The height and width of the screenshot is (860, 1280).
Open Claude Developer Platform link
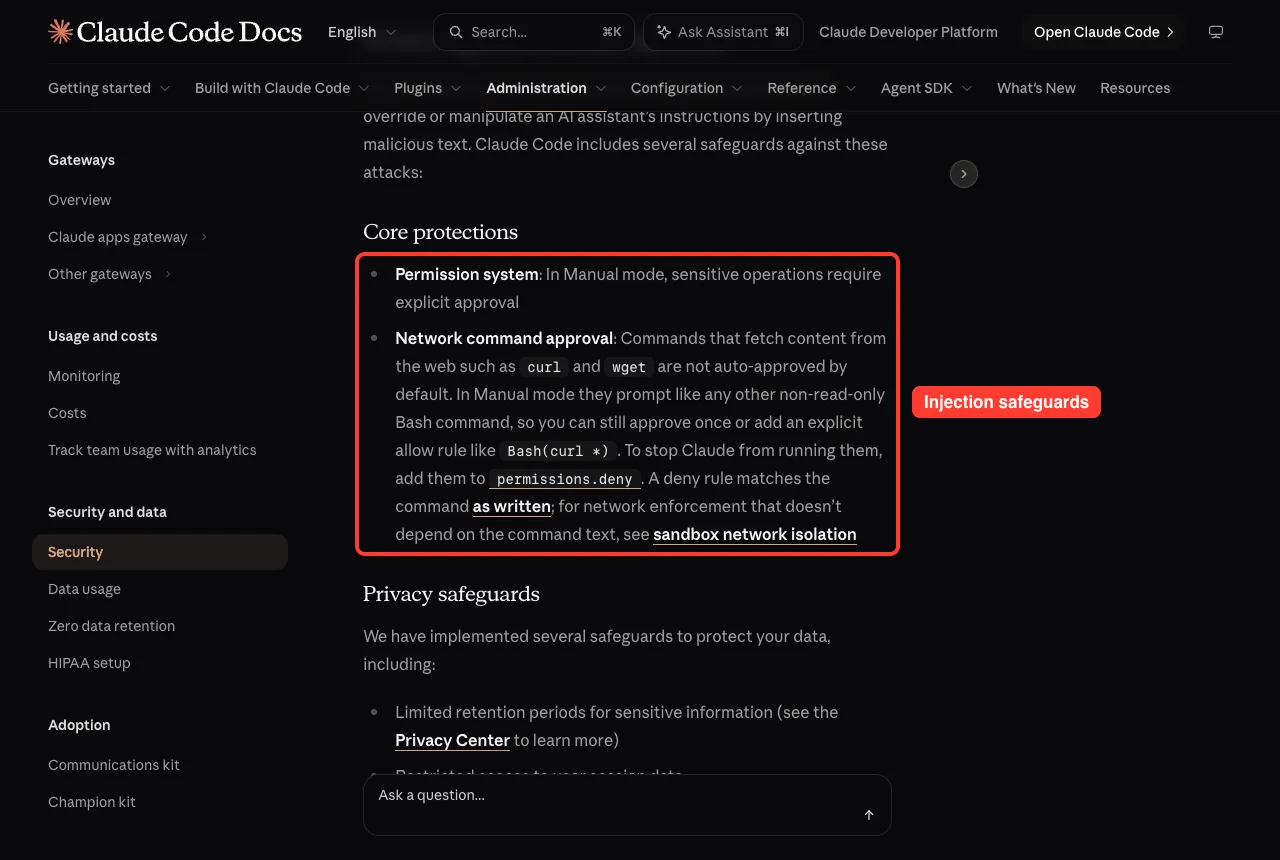908,32
